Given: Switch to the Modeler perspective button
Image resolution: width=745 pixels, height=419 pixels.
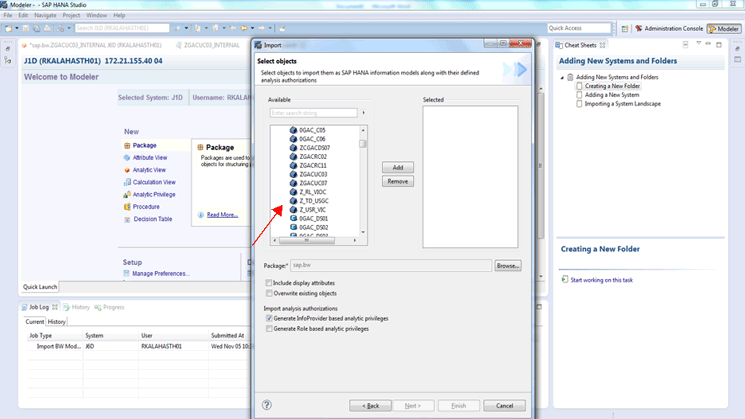Looking at the screenshot, I should [x=723, y=29].
